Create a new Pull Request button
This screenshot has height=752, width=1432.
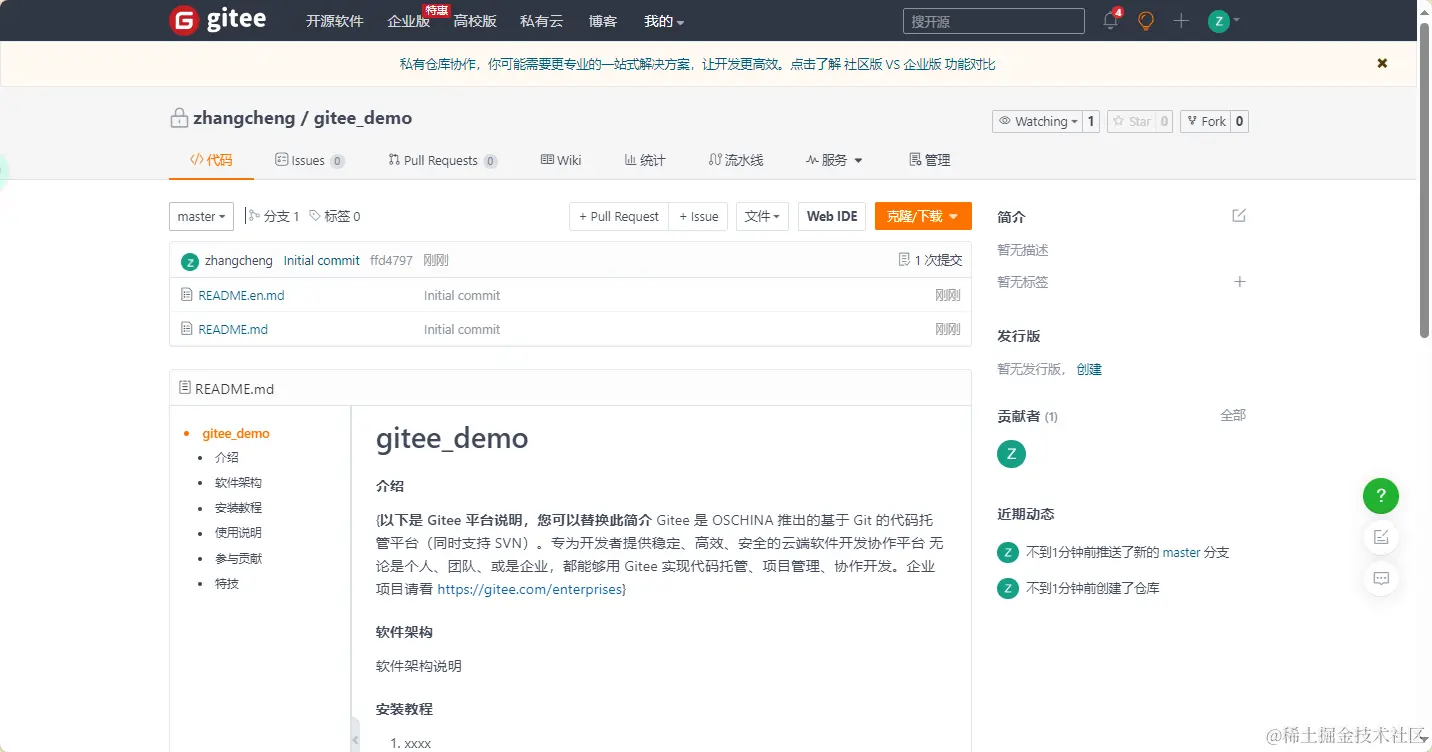[619, 216]
